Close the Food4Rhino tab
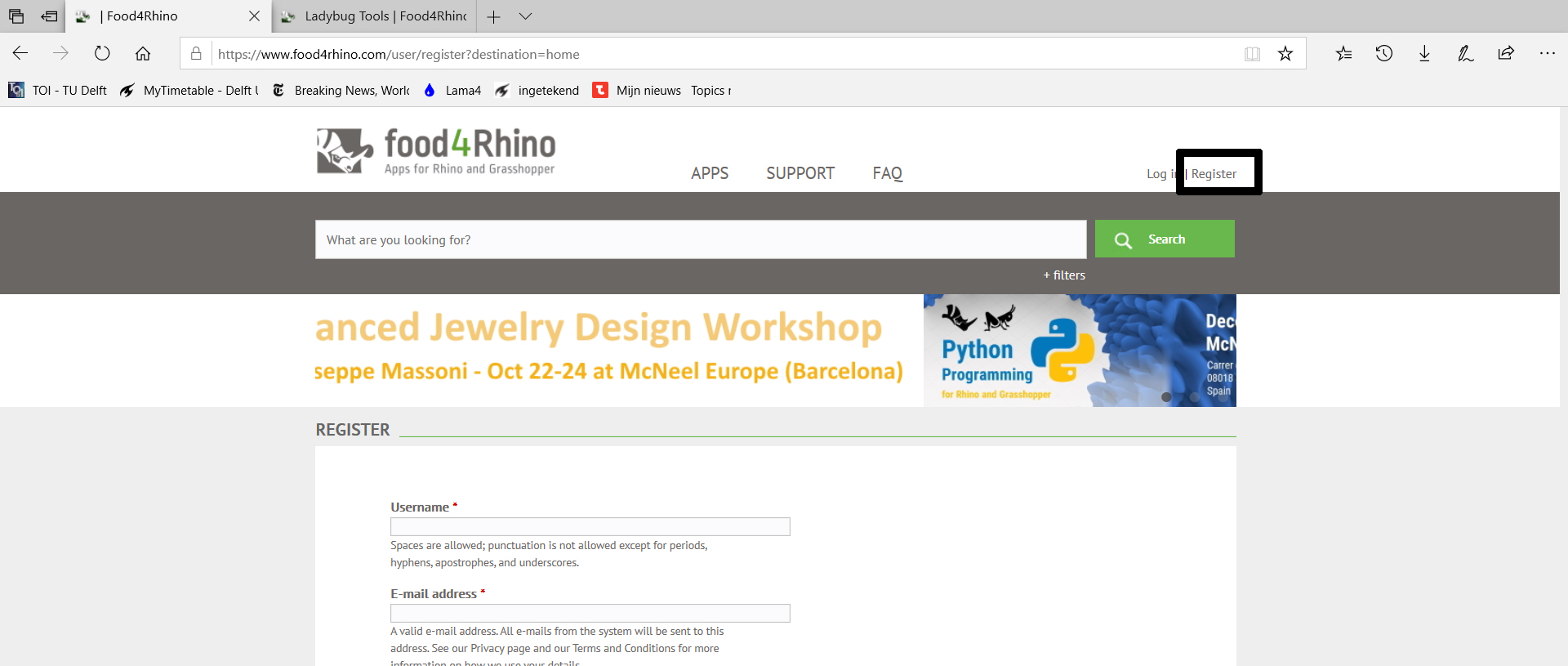This screenshot has height=666, width=1568. coord(254,16)
